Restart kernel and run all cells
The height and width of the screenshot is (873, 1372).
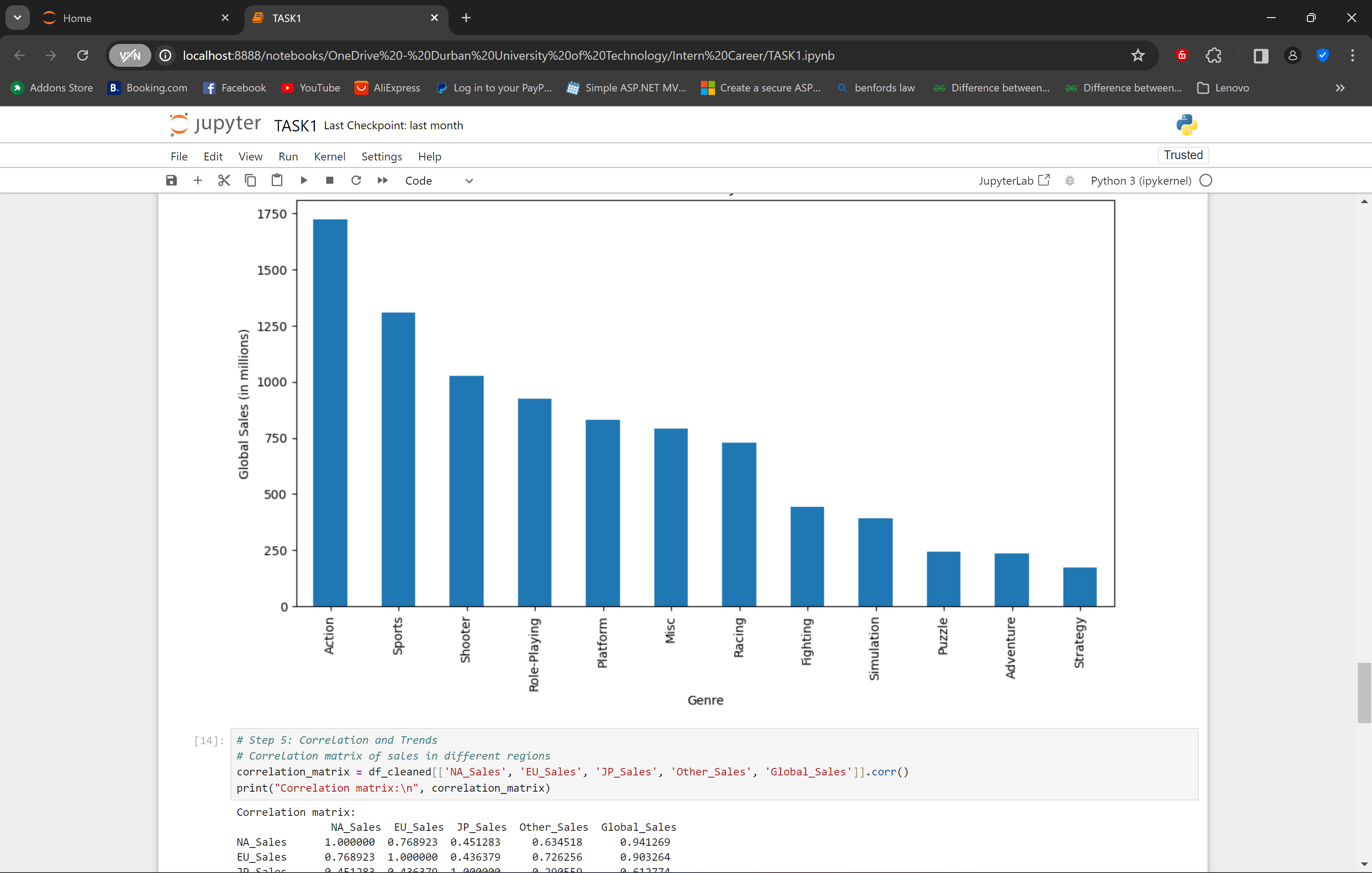point(382,181)
